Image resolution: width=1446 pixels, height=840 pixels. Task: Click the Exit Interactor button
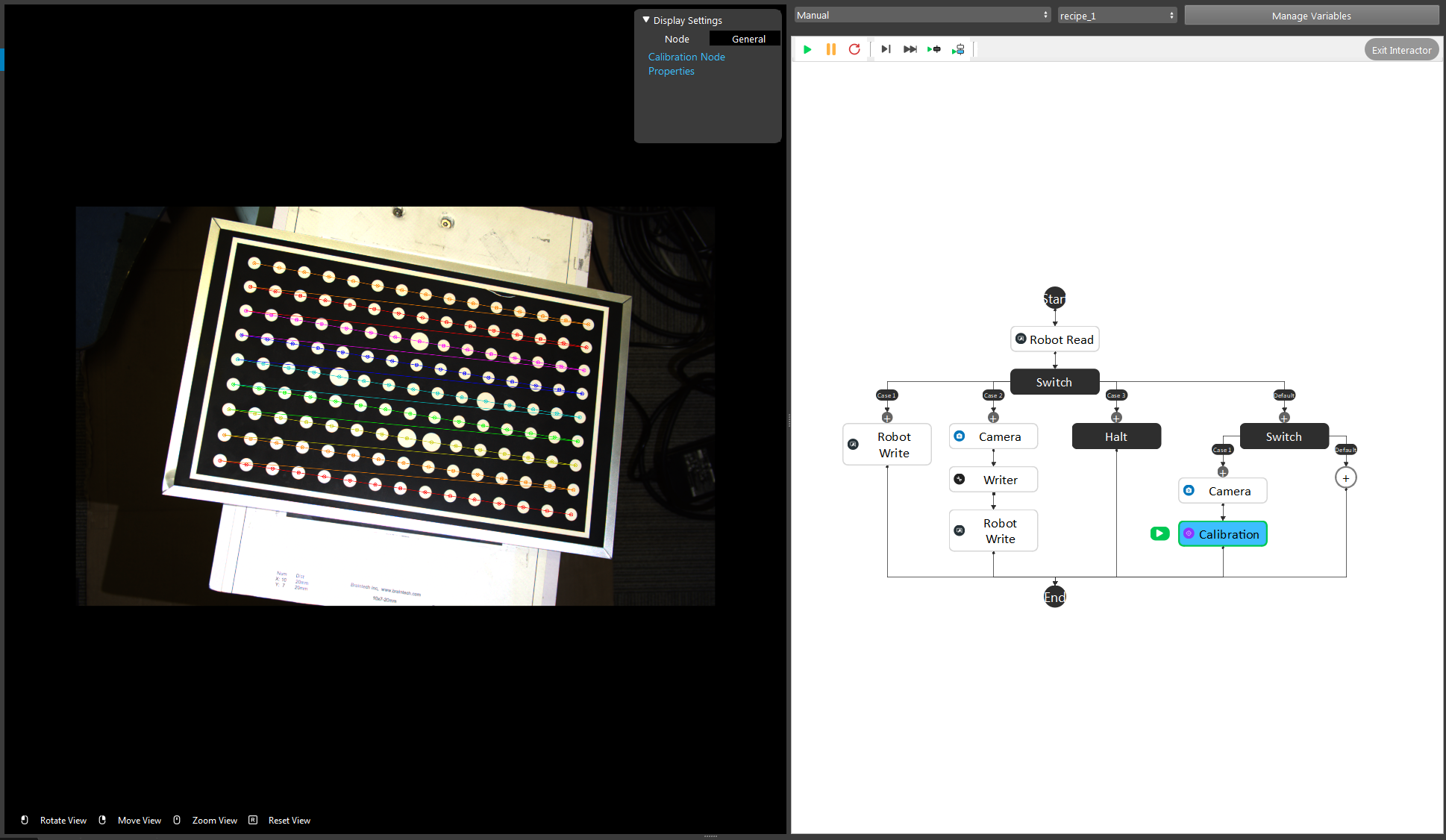click(1400, 49)
